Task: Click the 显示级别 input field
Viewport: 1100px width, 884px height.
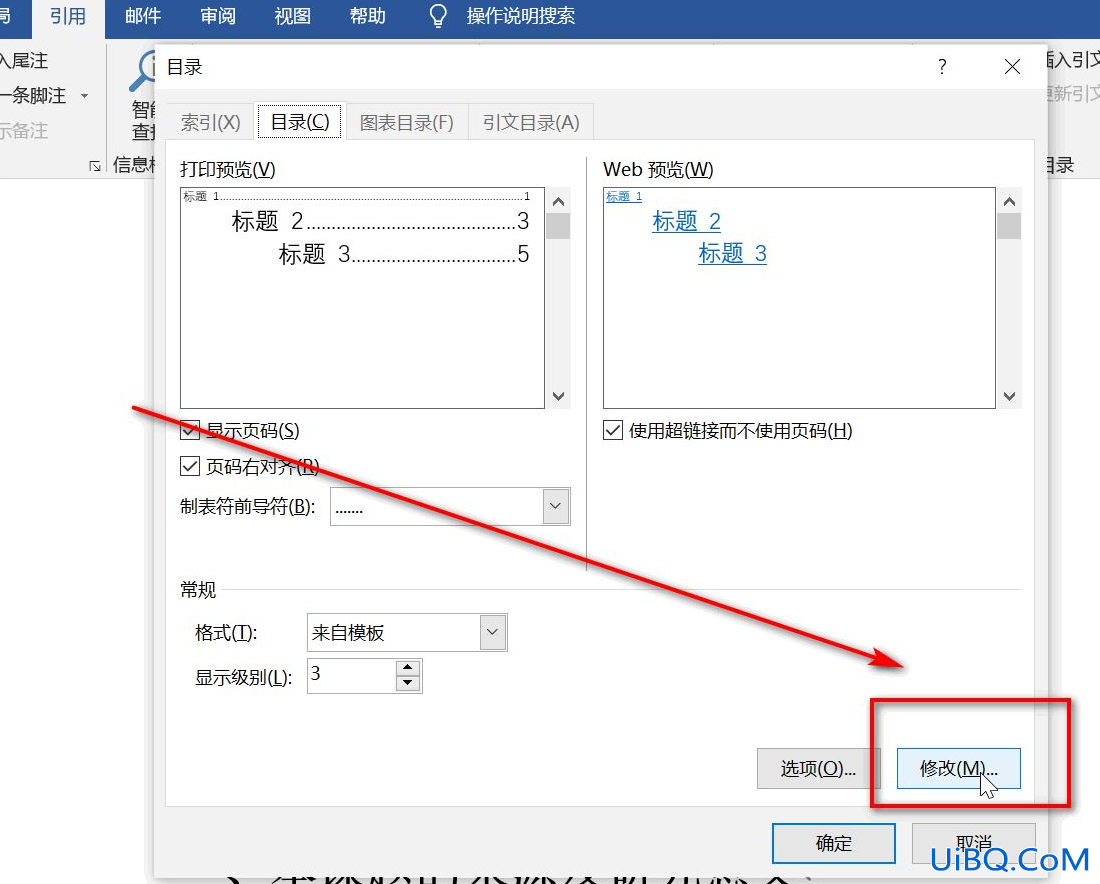Action: pyautogui.click(x=352, y=675)
